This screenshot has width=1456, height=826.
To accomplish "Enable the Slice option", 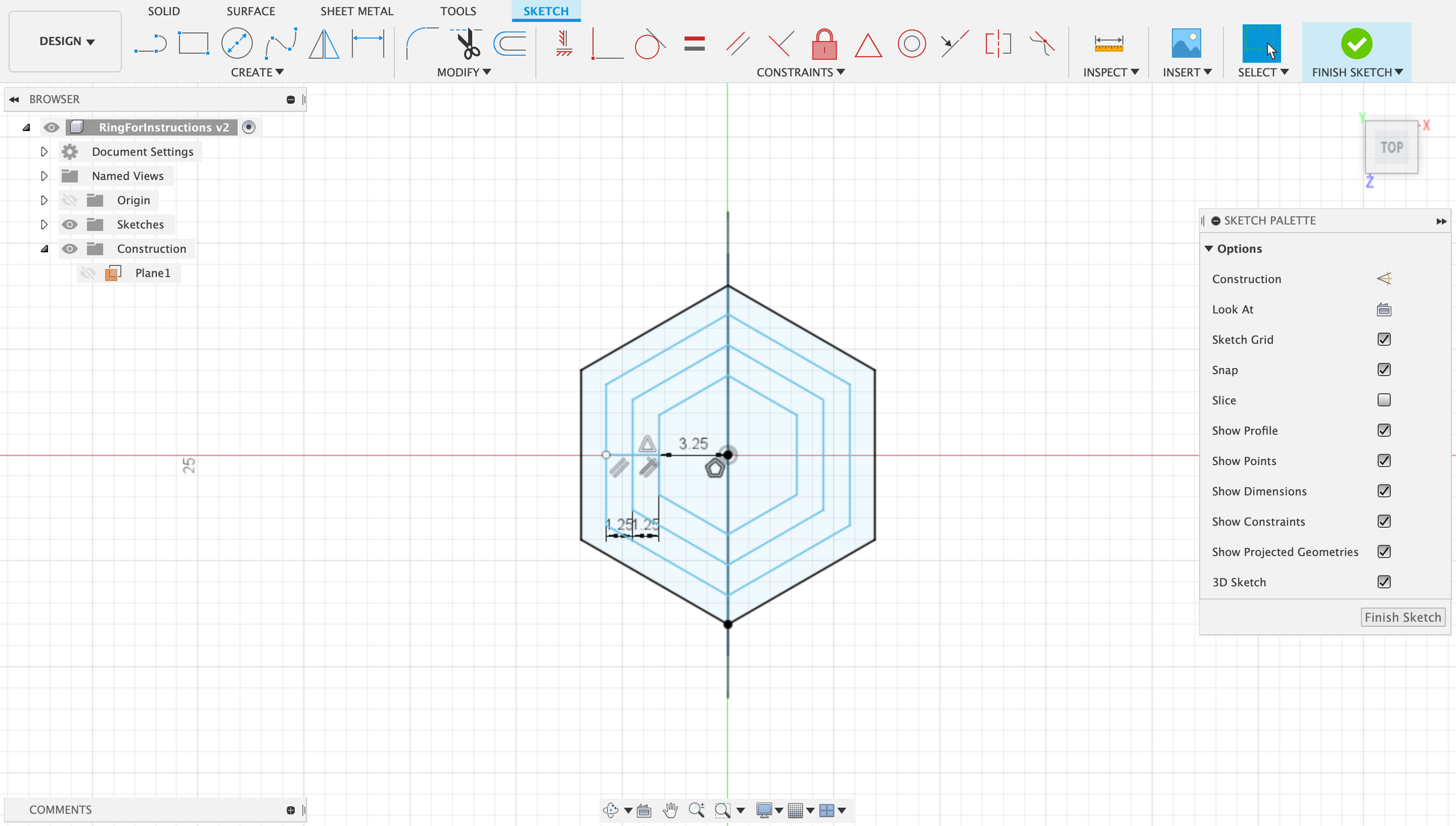I will [x=1384, y=400].
